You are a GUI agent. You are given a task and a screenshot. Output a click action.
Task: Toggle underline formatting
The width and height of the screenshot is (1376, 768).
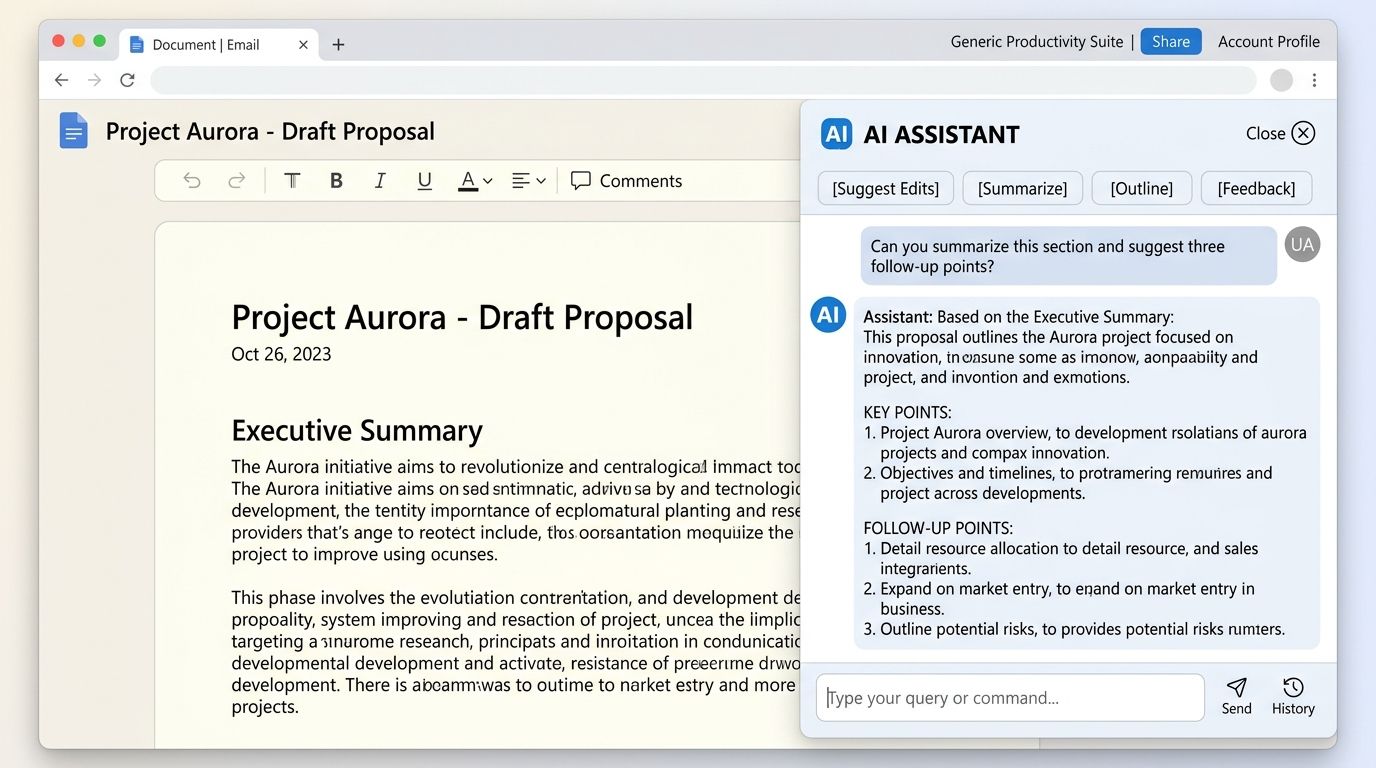[x=424, y=181]
